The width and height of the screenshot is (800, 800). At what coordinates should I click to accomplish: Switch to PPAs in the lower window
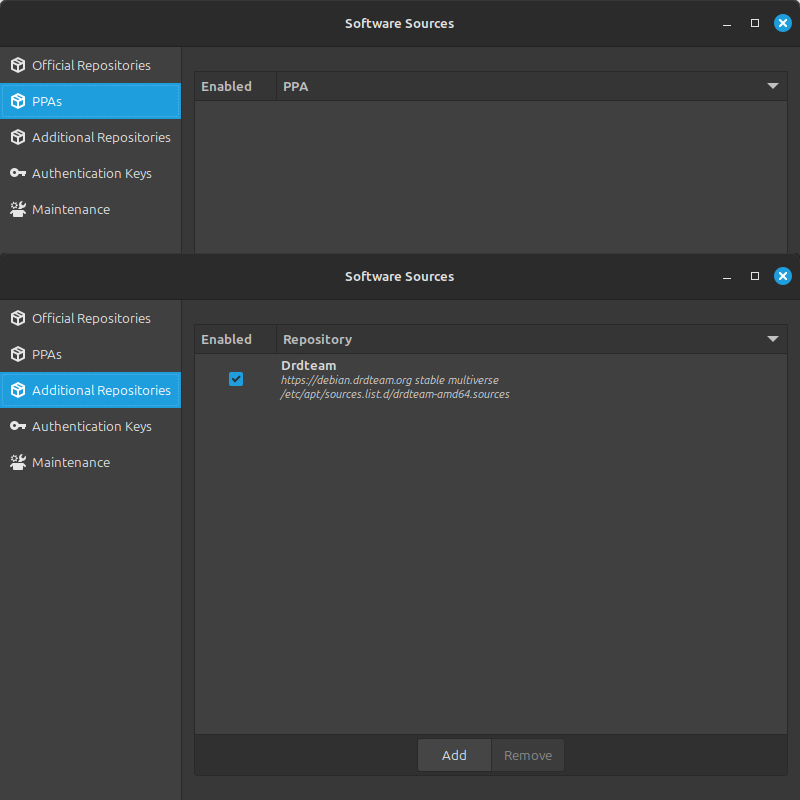coord(90,354)
